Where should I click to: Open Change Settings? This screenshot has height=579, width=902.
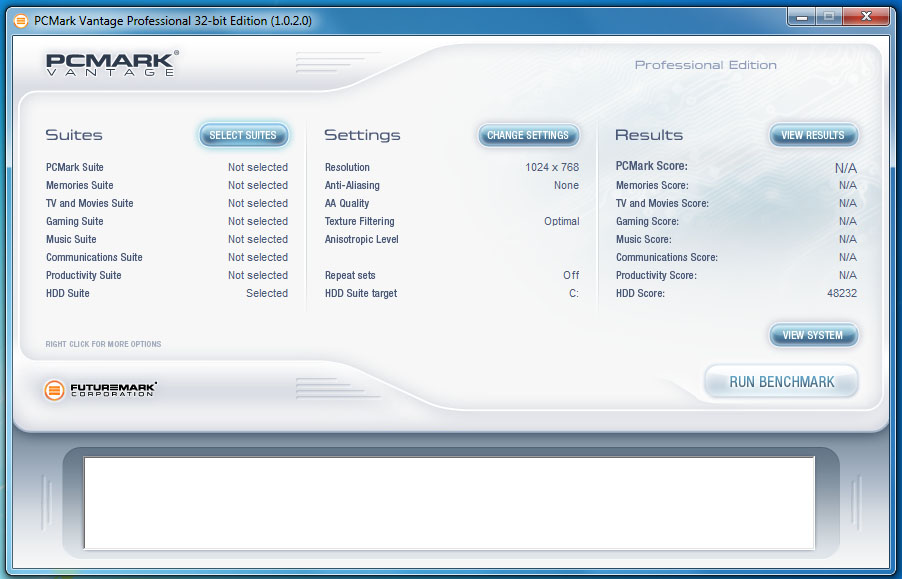[x=528, y=135]
